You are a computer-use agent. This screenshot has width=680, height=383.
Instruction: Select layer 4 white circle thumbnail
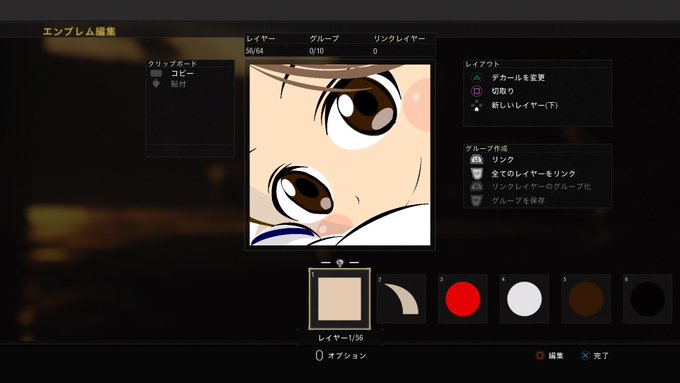point(524,299)
